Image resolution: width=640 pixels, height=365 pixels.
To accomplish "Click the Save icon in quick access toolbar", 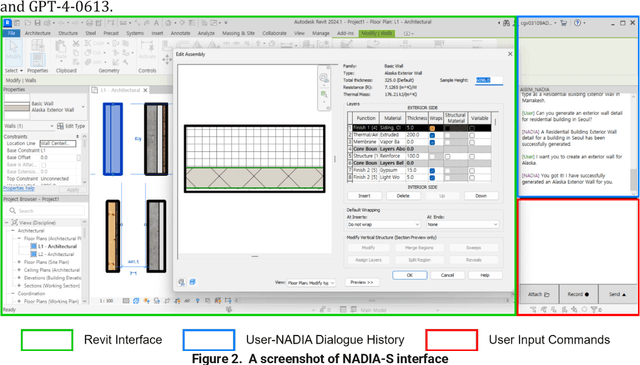I will pyautogui.click(x=37, y=23).
